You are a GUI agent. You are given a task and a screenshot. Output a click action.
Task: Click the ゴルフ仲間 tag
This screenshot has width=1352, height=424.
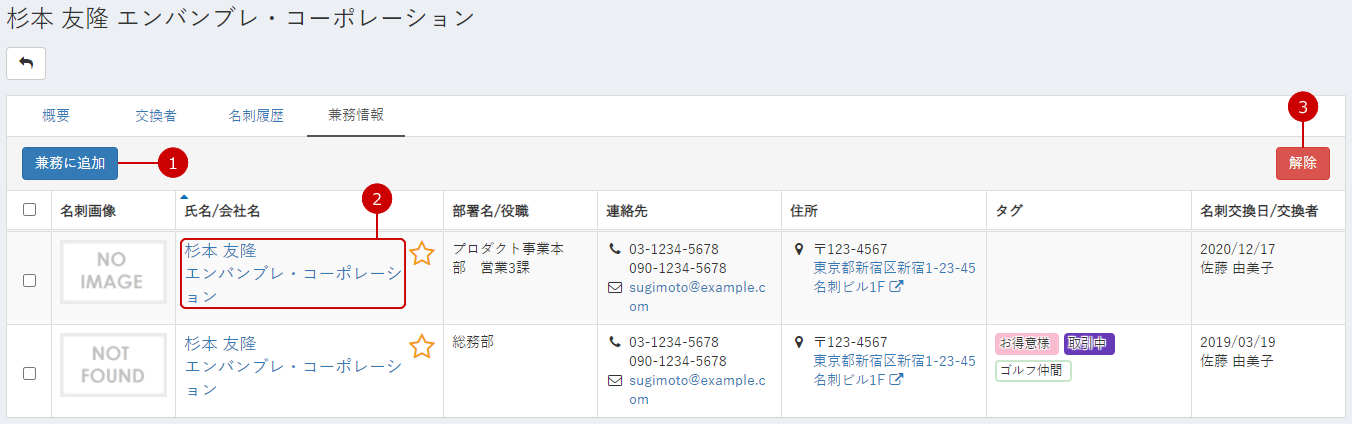click(x=1033, y=371)
